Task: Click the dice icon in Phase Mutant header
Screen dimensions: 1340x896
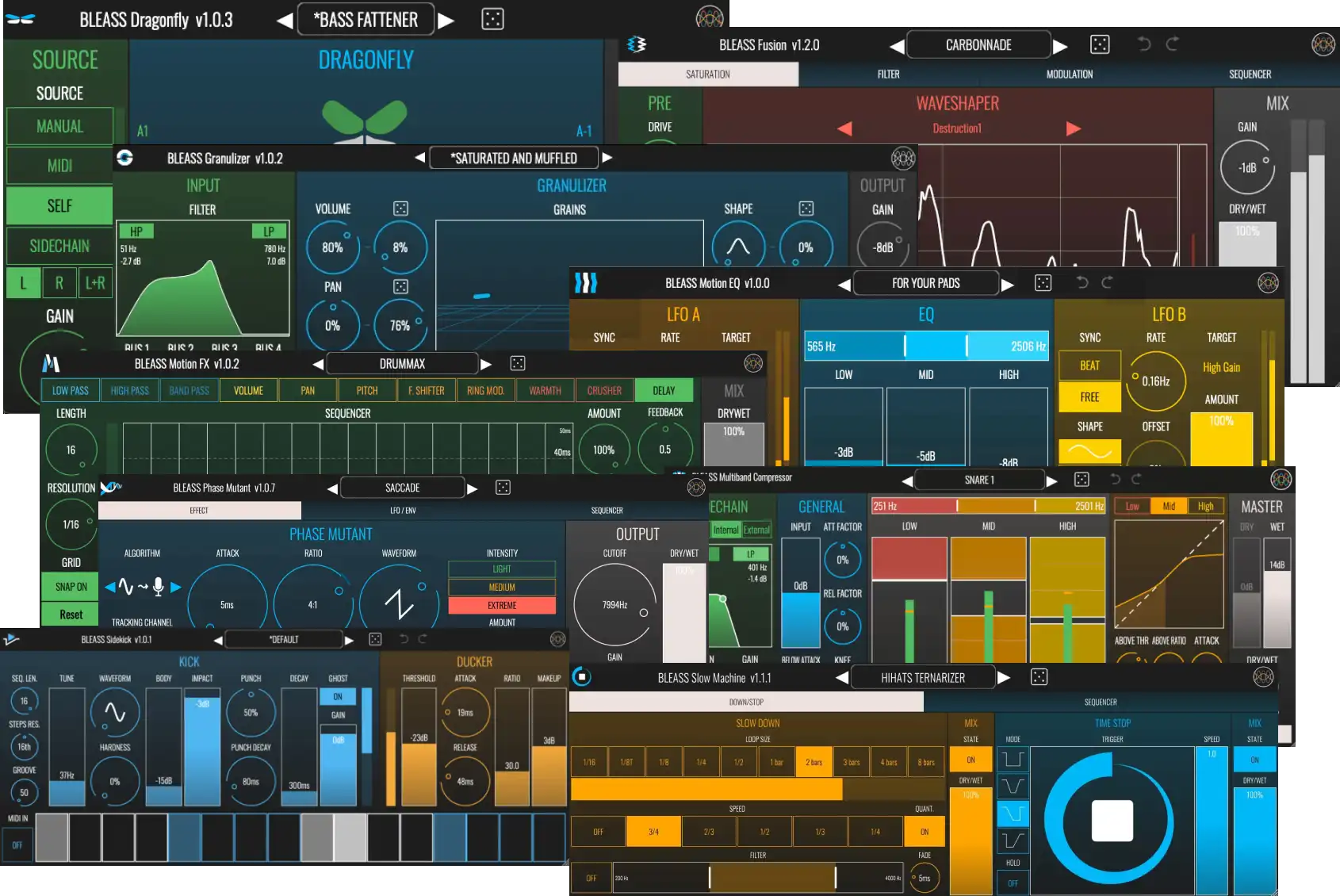Action: pyautogui.click(x=503, y=488)
